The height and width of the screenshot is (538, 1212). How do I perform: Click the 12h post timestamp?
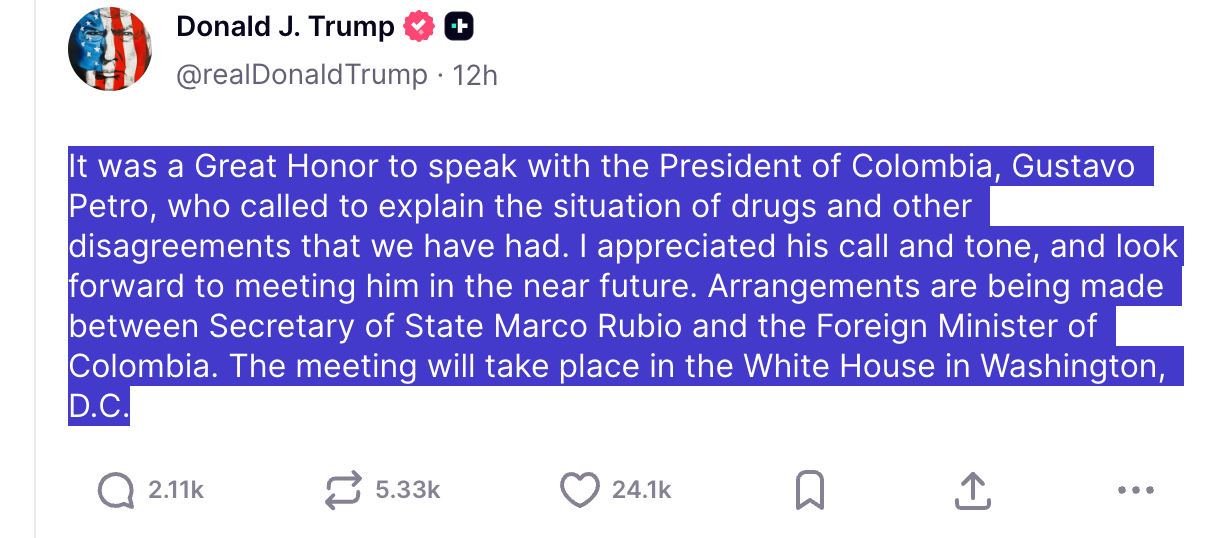(x=475, y=75)
